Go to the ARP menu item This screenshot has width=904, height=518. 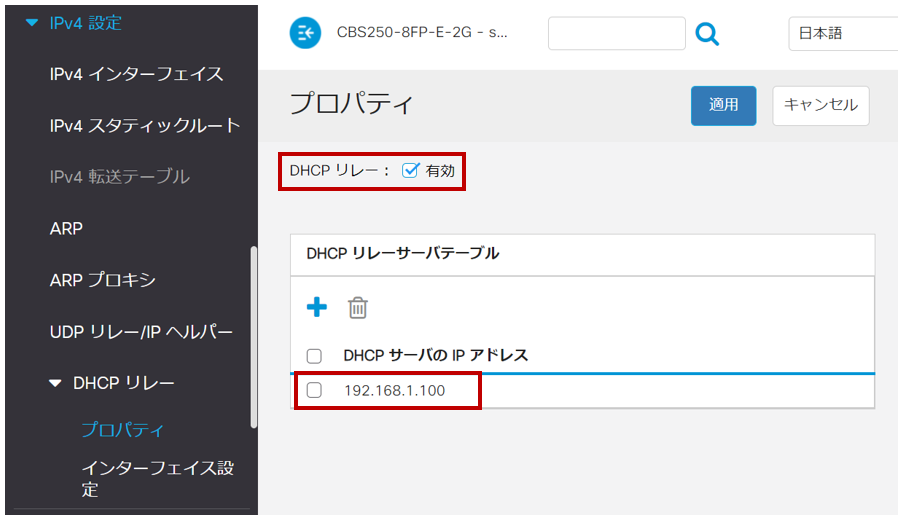click(66, 228)
